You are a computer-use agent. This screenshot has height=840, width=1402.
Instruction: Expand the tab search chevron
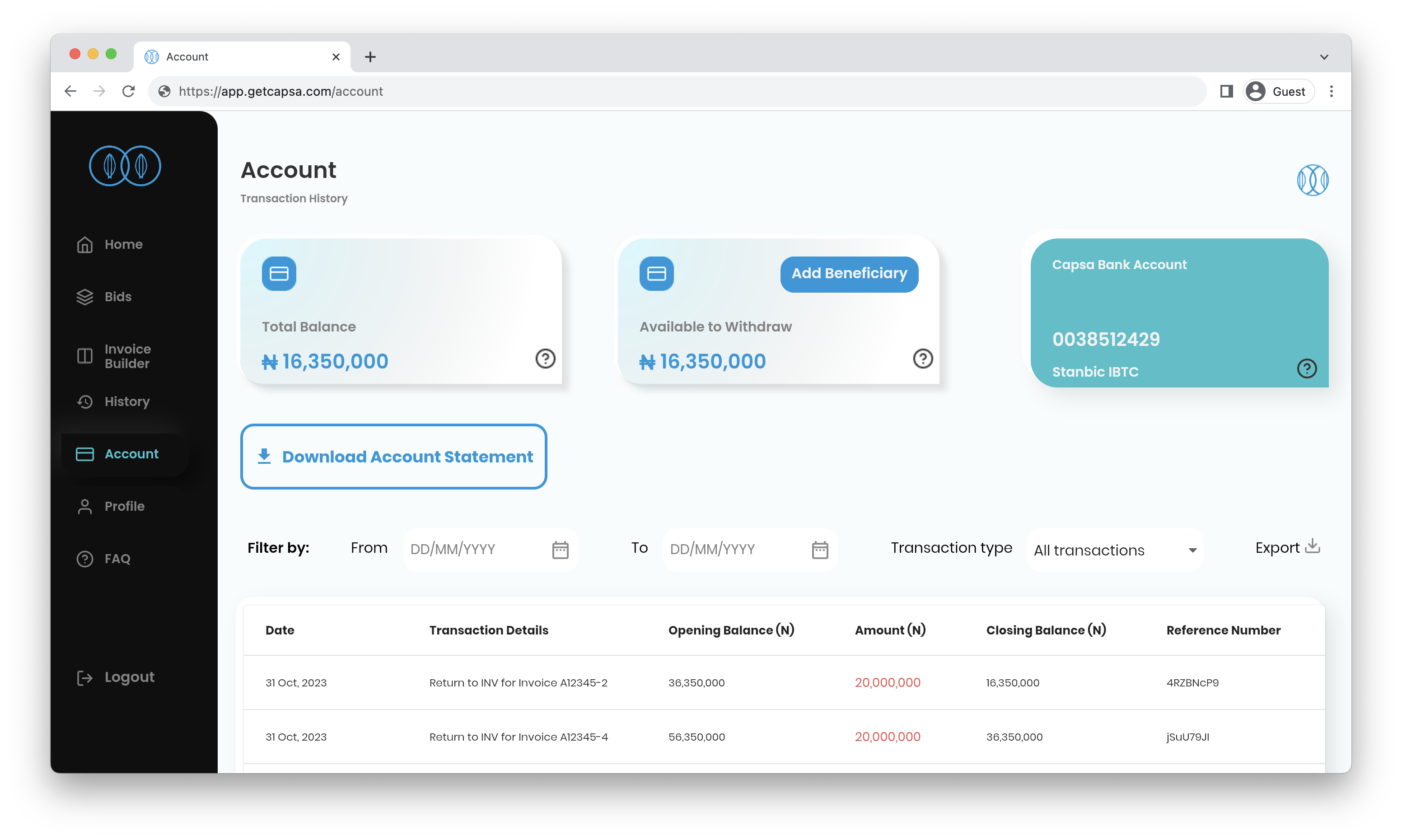[x=1324, y=56]
